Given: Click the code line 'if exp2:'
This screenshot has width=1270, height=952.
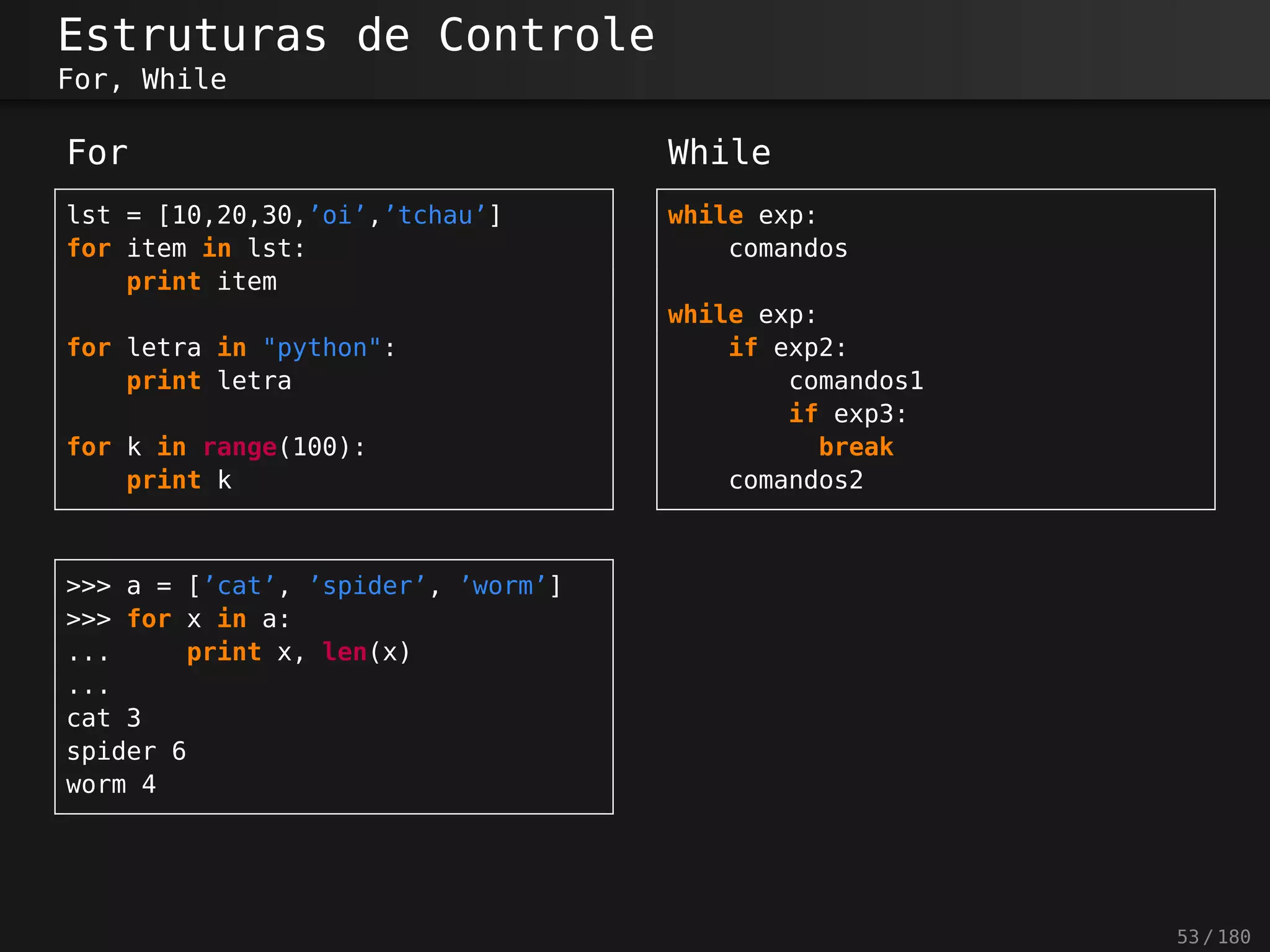Looking at the screenshot, I should [x=788, y=348].
